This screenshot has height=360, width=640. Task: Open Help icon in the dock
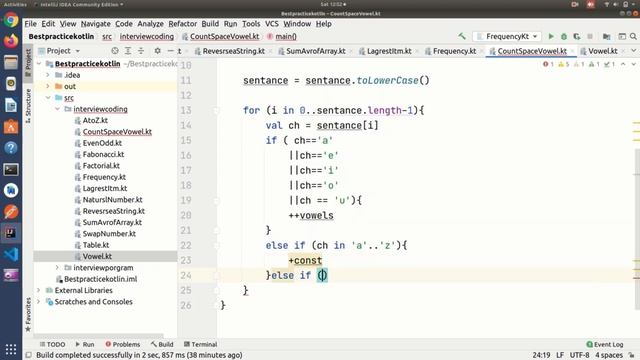click(x=11, y=148)
